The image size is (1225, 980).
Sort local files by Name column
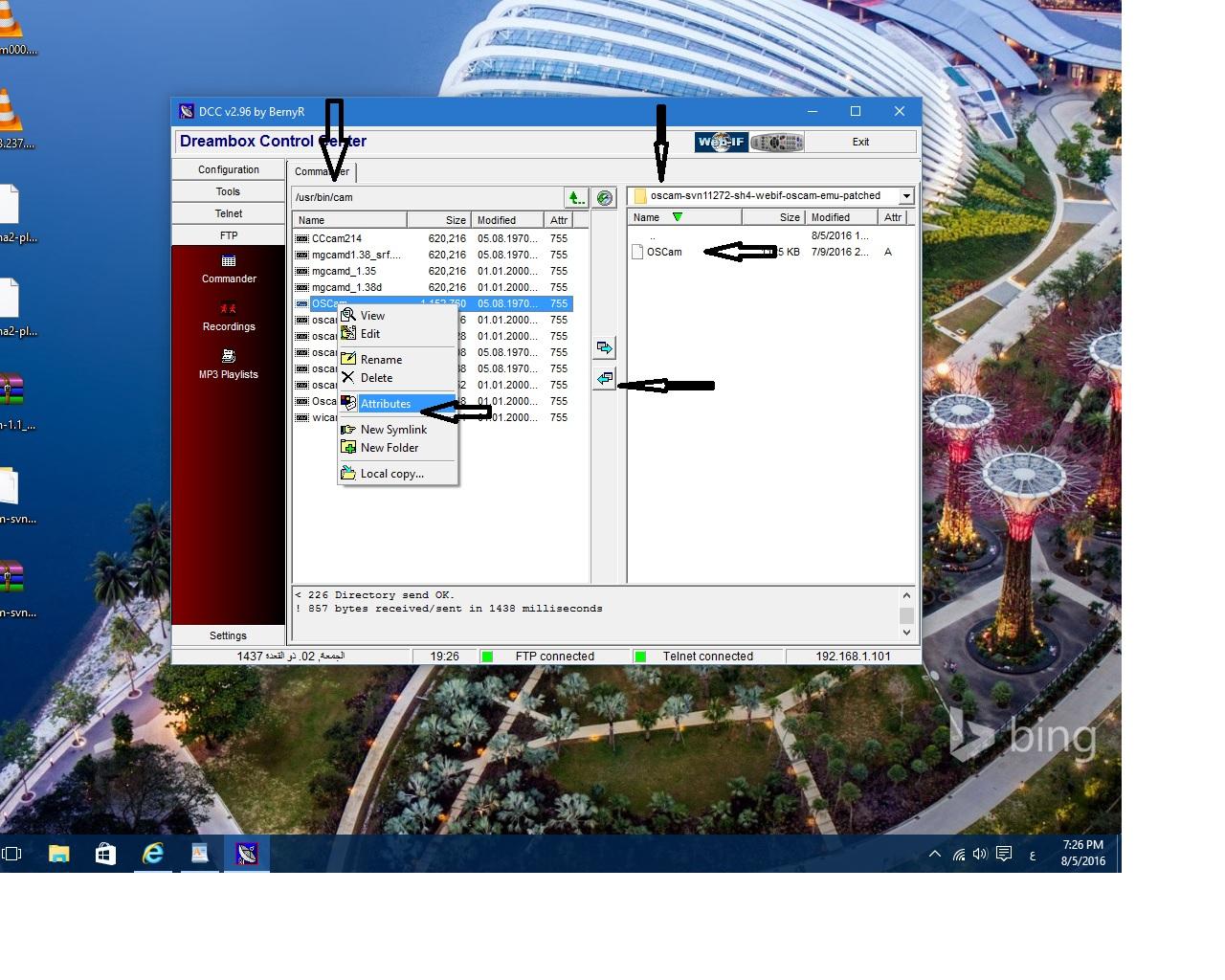pyautogui.click(x=684, y=217)
